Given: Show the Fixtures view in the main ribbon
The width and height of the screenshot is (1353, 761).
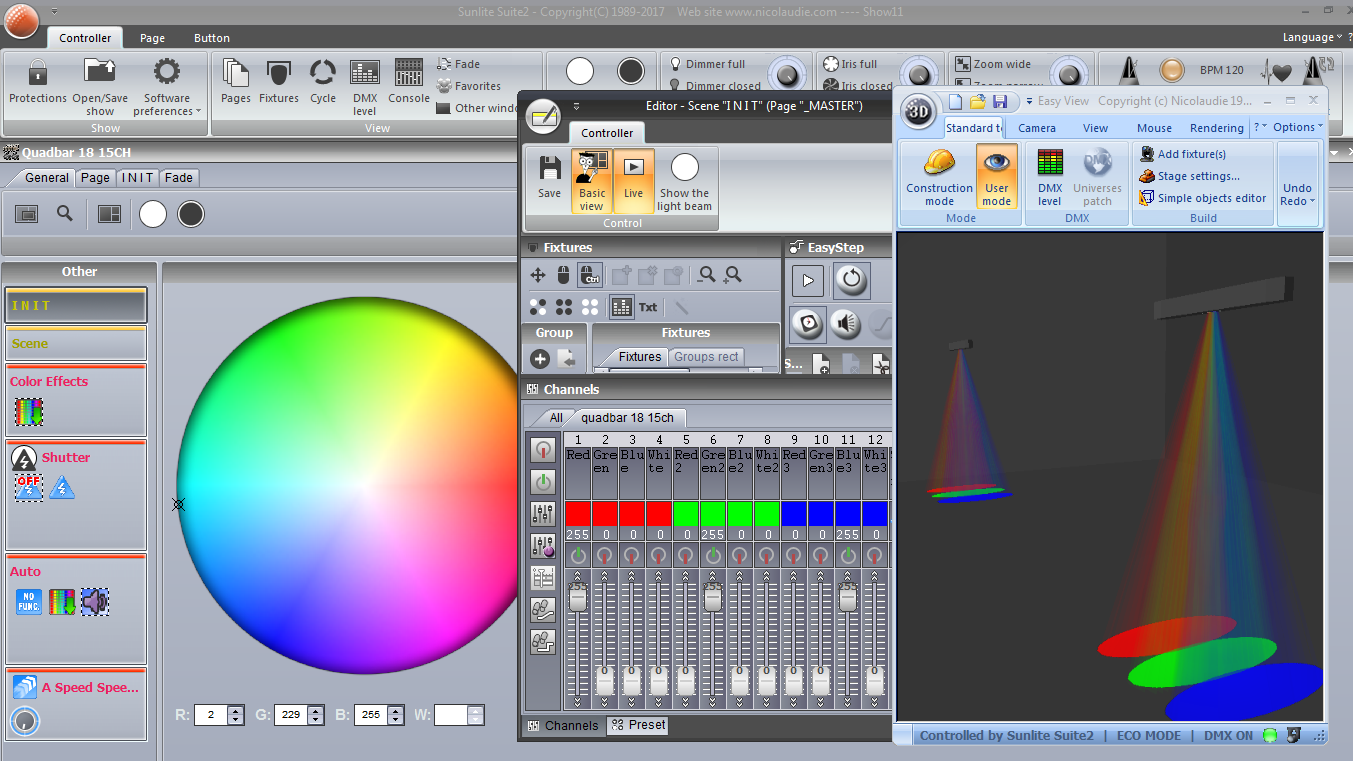Looking at the screenshot, I should (279, 80).
